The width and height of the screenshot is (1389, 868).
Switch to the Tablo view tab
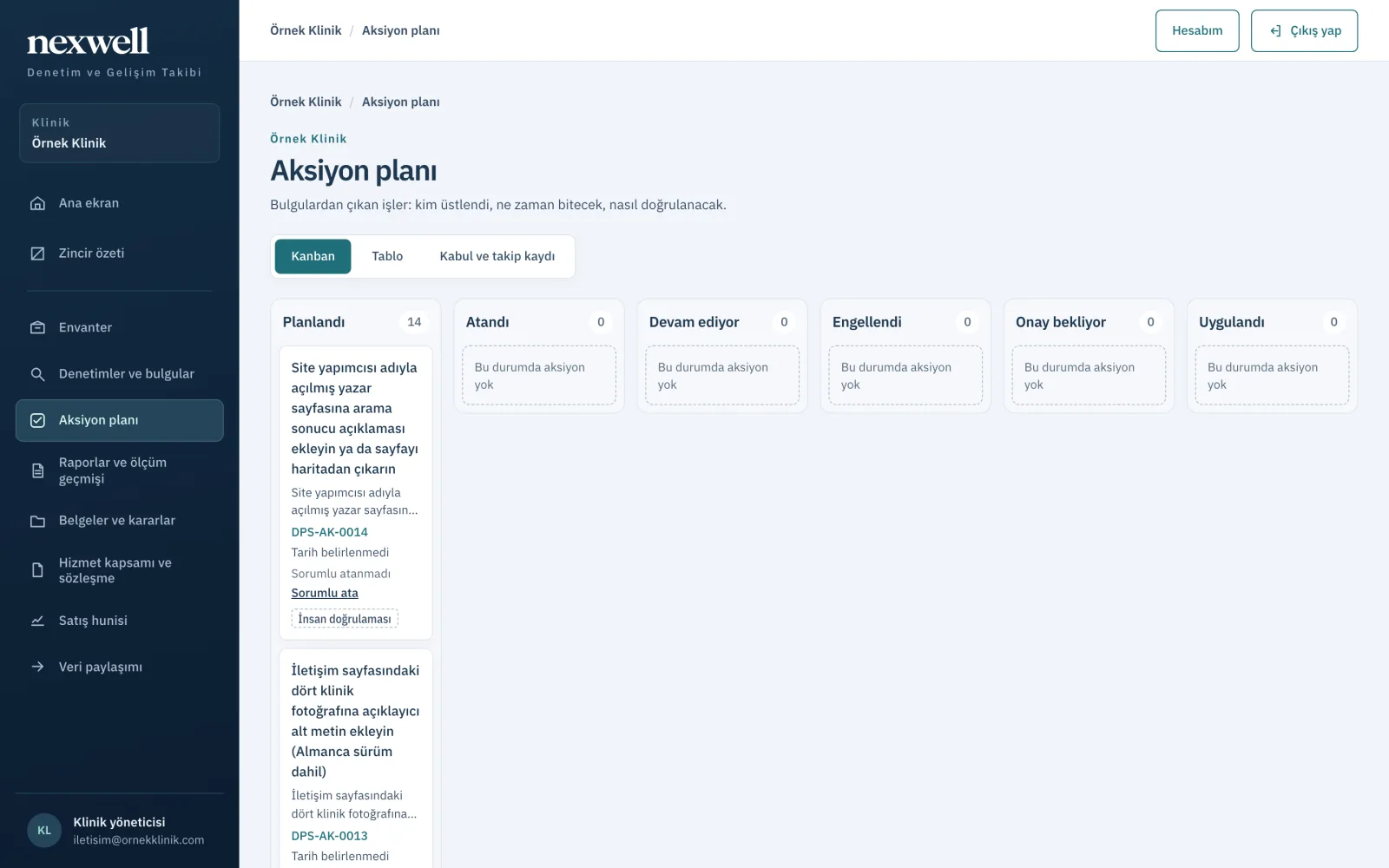tap(387, 256)
